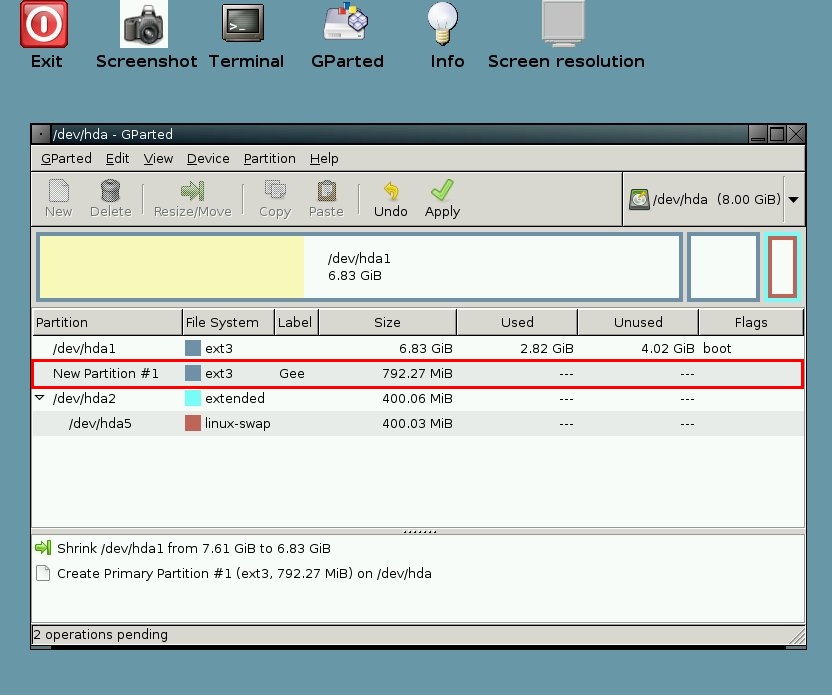Click the Flags column header
The height and width of the screenshot is (695, 832).
tap(751, 322)
